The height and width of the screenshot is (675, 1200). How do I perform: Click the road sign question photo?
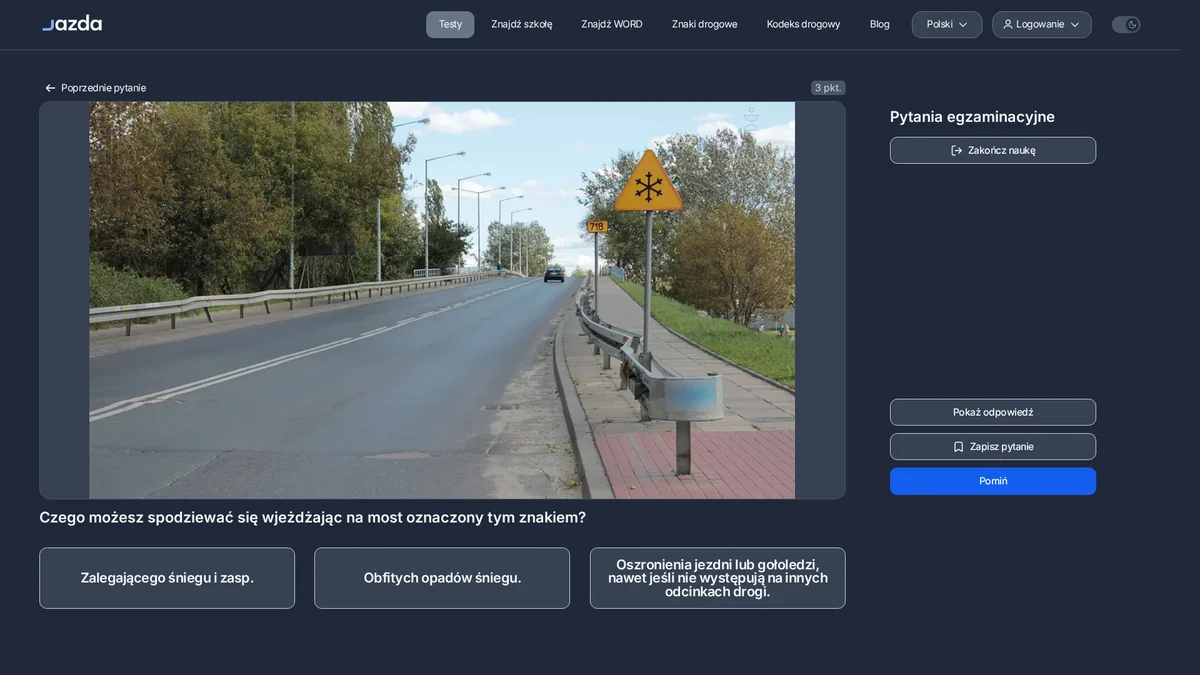(442, 300)
